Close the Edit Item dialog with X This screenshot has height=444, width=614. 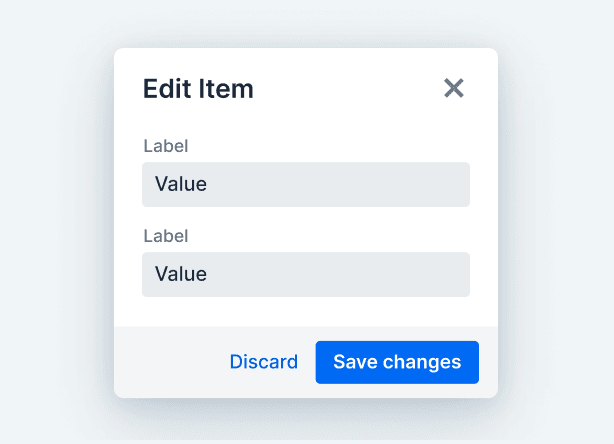pyautogui.click(x=453, y=88)
